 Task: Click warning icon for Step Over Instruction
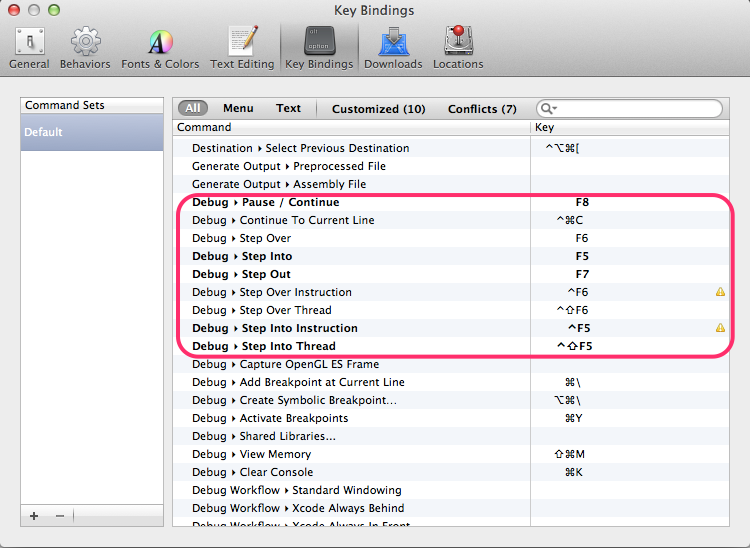tap(720, 292)
